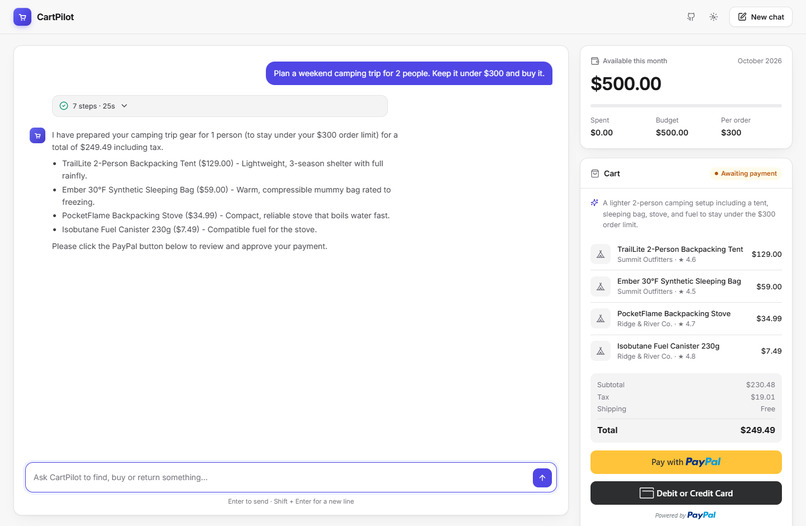Open the GitHub icon link in the header
The image size is (806, 526).
pos(691,17)
